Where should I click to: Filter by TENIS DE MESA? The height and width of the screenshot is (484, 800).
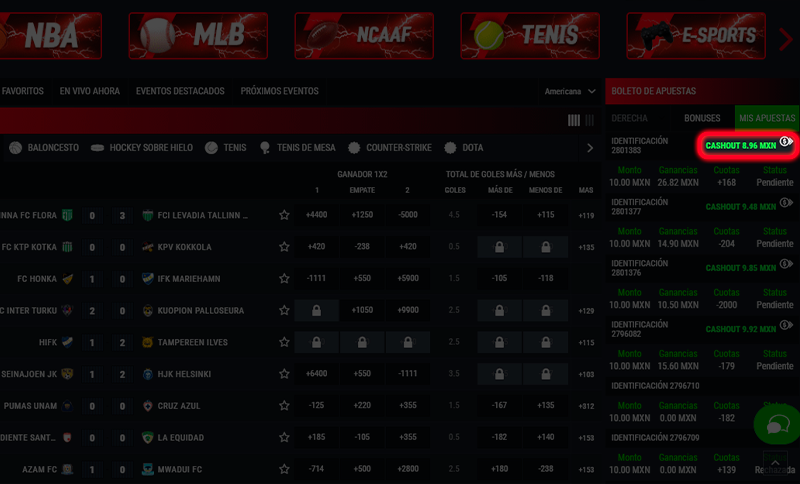coord(297,148)
